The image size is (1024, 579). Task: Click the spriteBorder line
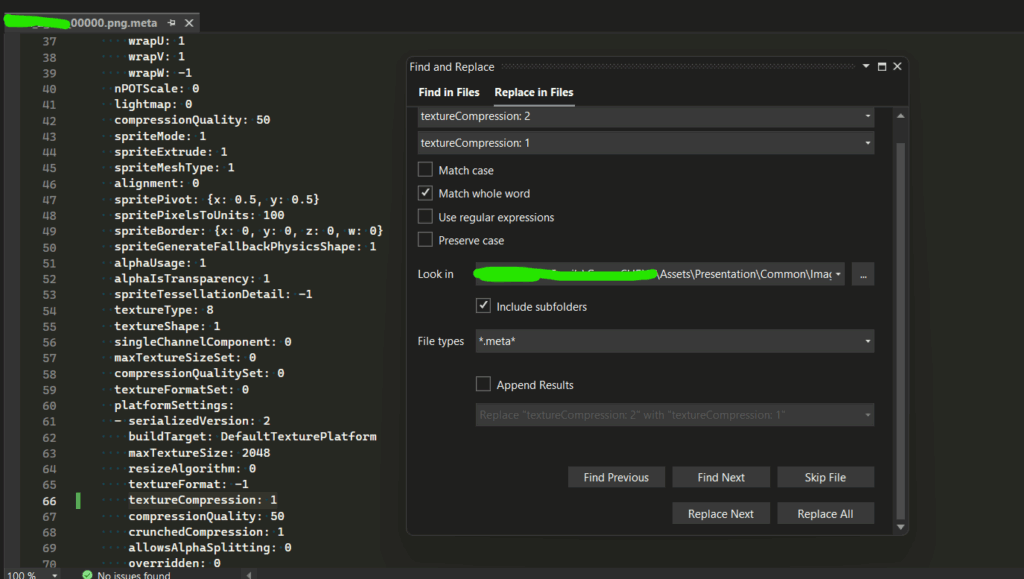coord(249,231)
